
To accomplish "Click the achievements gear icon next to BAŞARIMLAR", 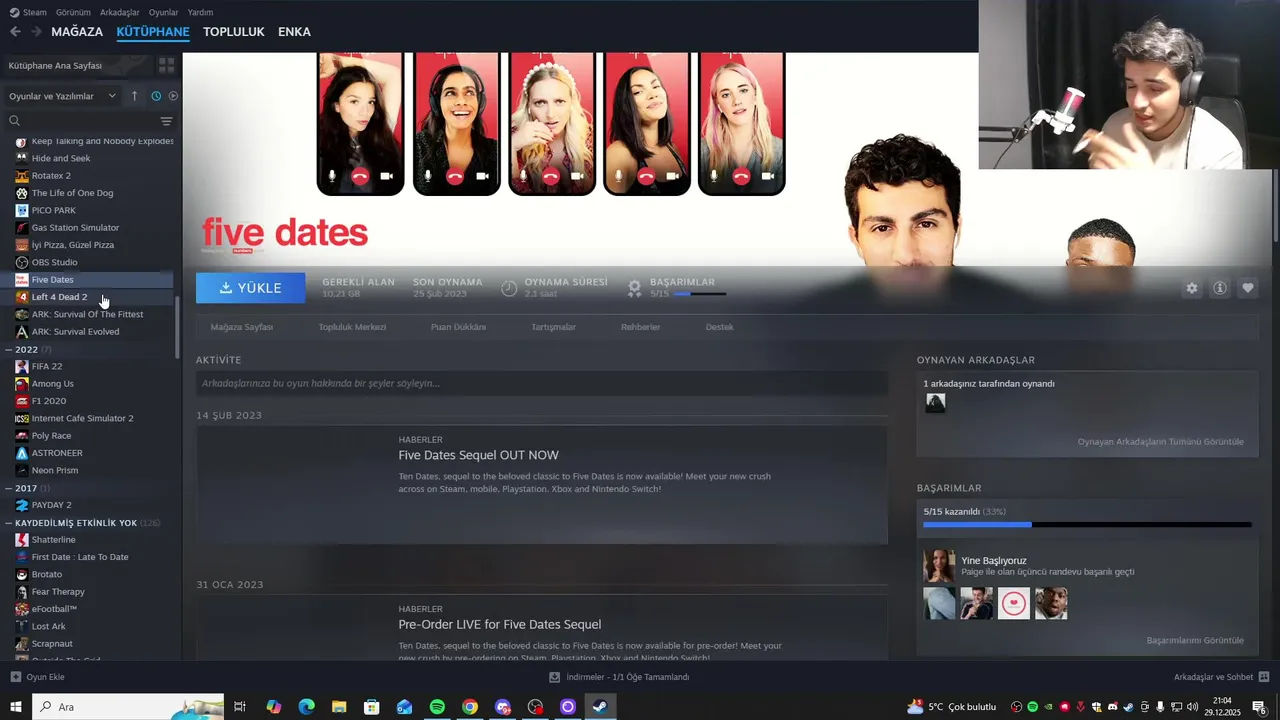I will (x=634, y=288).
